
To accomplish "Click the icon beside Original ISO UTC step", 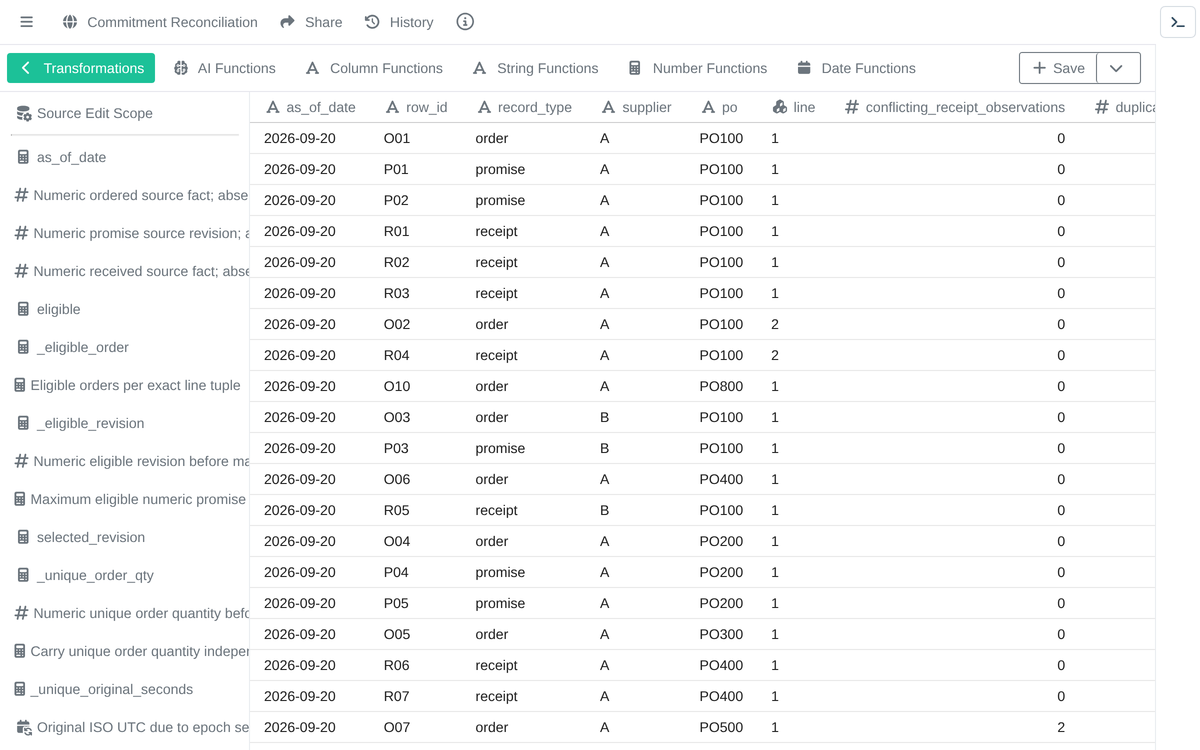I will pos(23,727).
